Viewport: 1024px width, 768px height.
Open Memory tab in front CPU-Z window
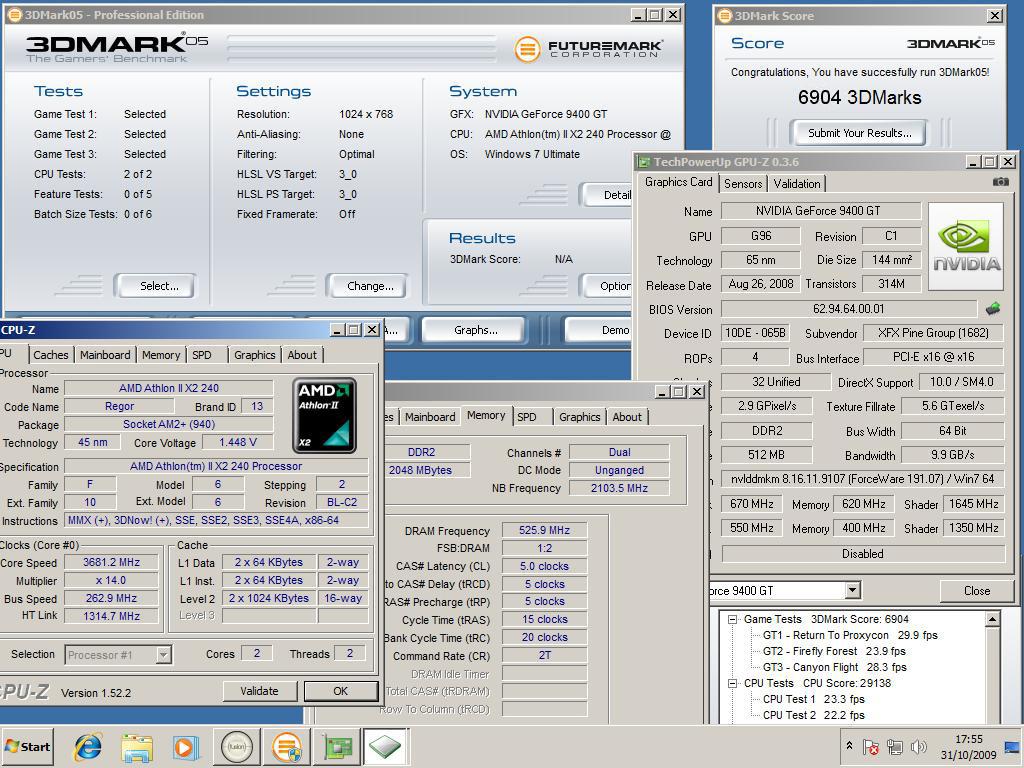pyautogui.click(x=161, y=355)
